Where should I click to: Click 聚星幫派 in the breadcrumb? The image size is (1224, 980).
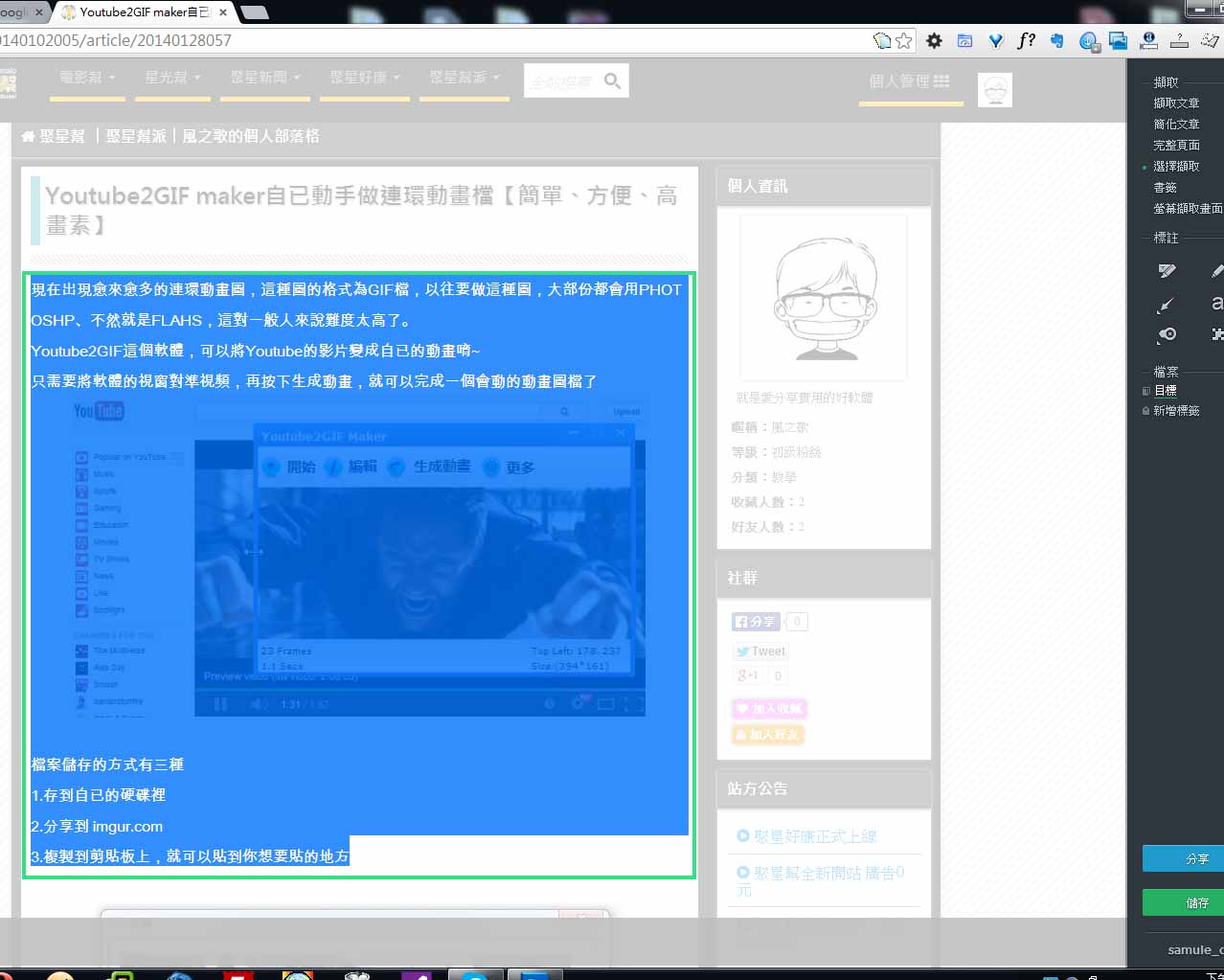[x=136, y=136]
